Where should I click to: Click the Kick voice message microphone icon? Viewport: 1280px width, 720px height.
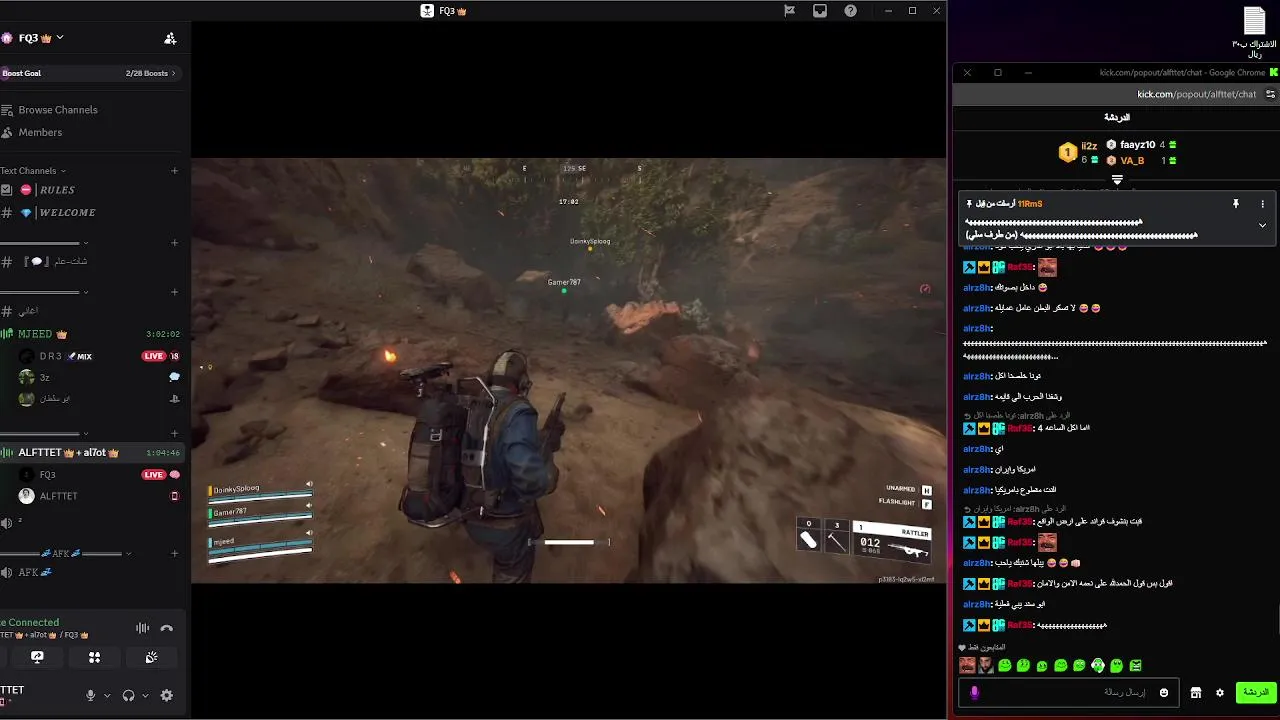pos(975,692)
